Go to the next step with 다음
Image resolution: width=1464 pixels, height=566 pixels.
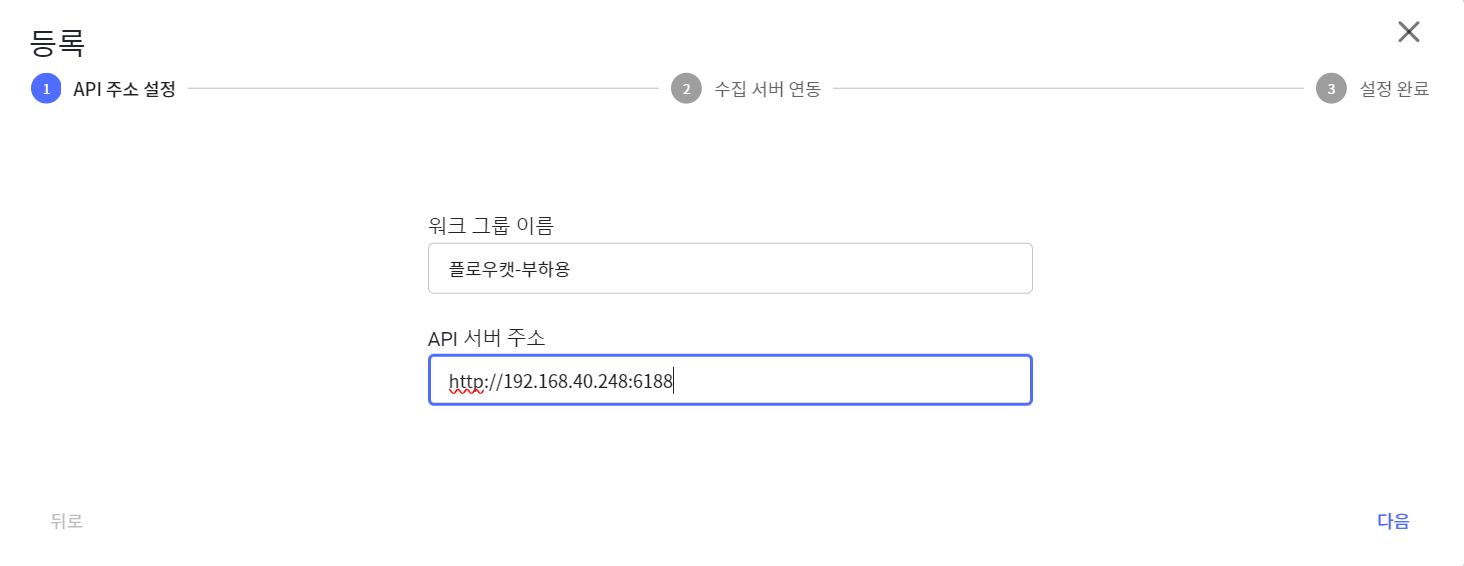(1393, 521)
